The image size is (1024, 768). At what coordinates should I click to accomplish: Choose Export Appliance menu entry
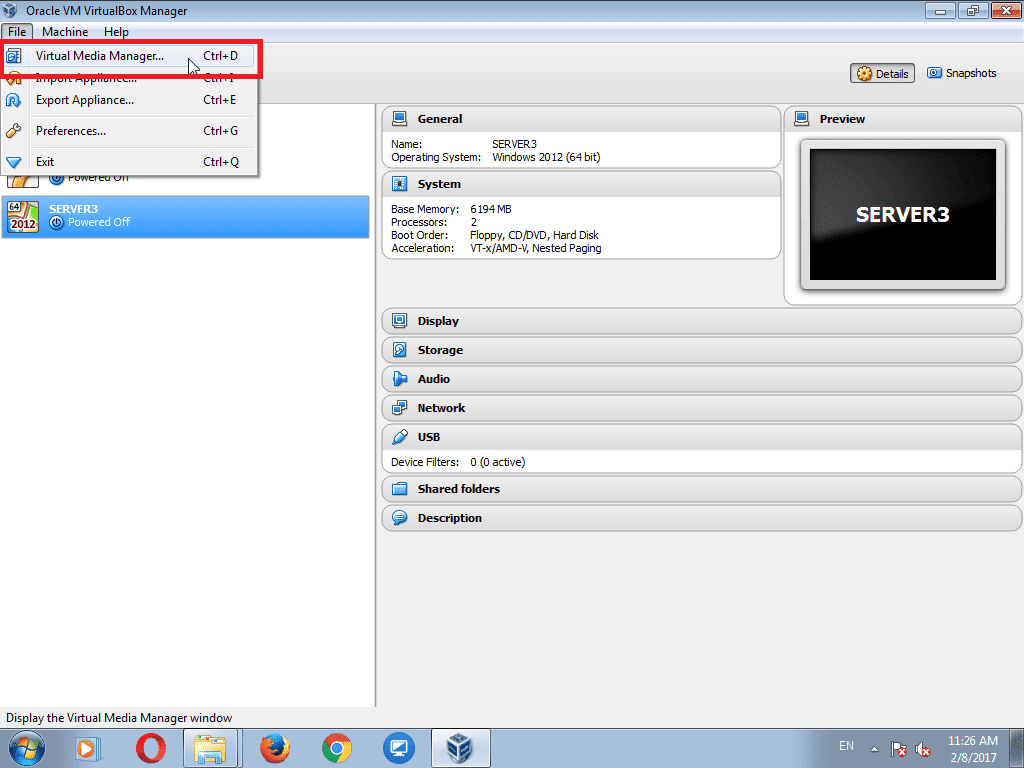coord(129,100)
